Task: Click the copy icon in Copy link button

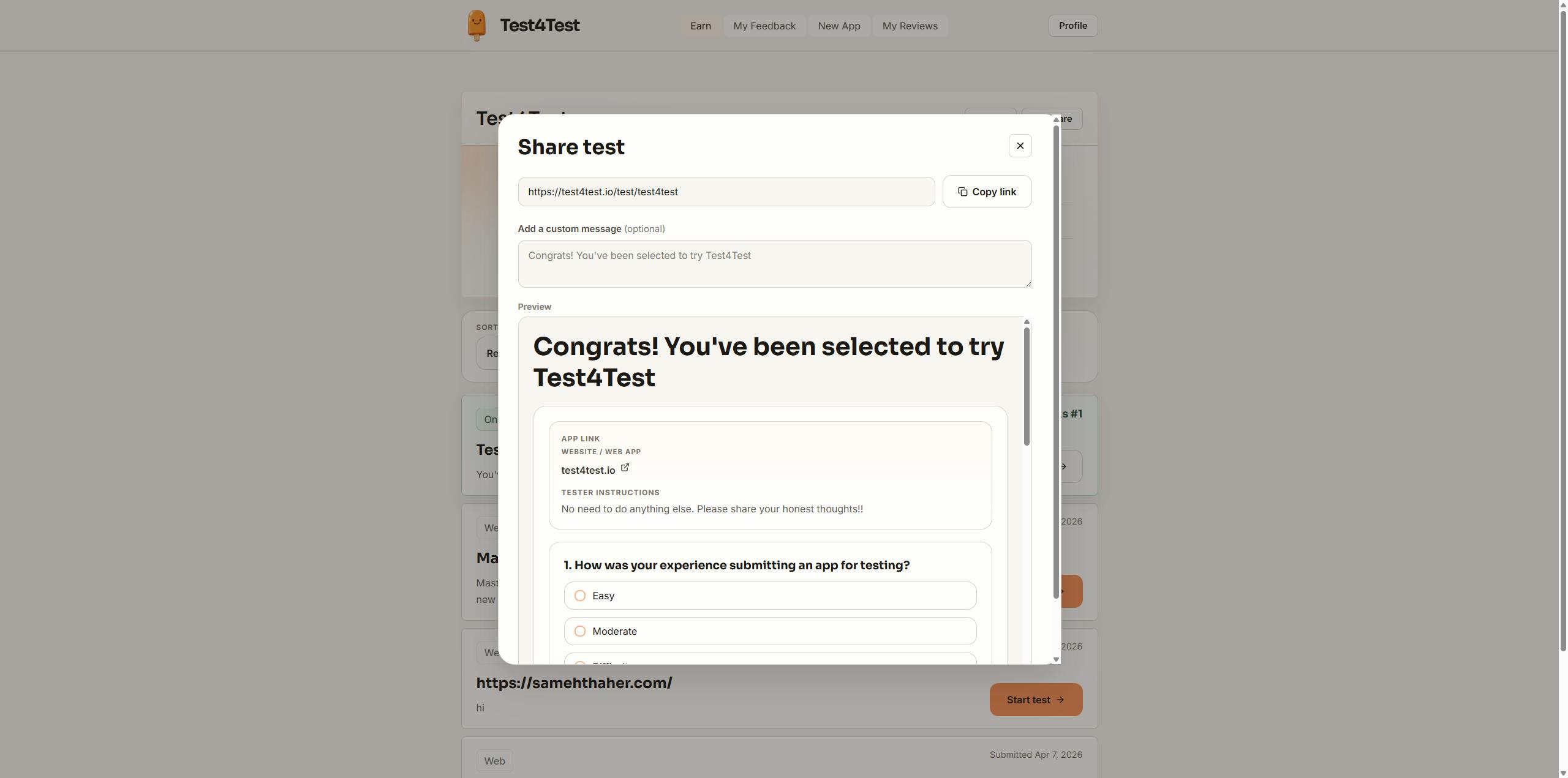Action: click(962, 192)
